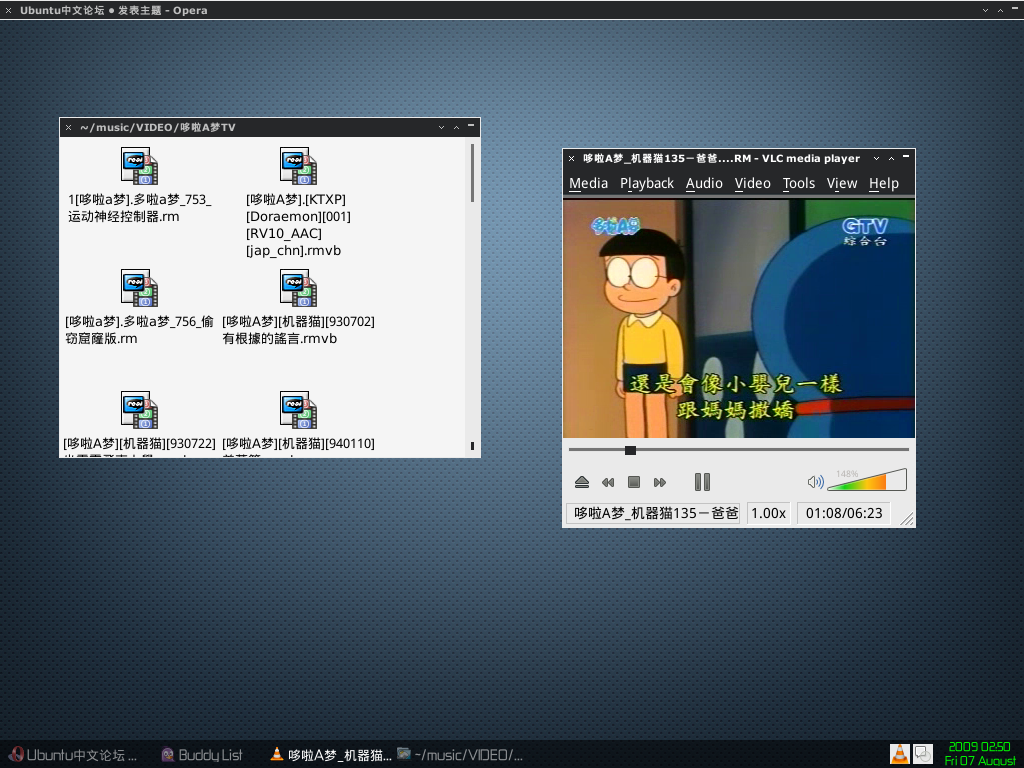Pause the video with the pause button

pyautogui.click(x=702, y=482)
